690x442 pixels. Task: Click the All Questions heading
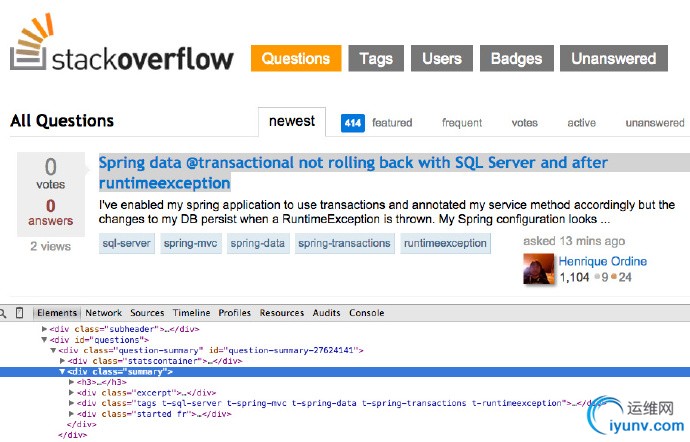pyautogui.click(x=62, y=121)
